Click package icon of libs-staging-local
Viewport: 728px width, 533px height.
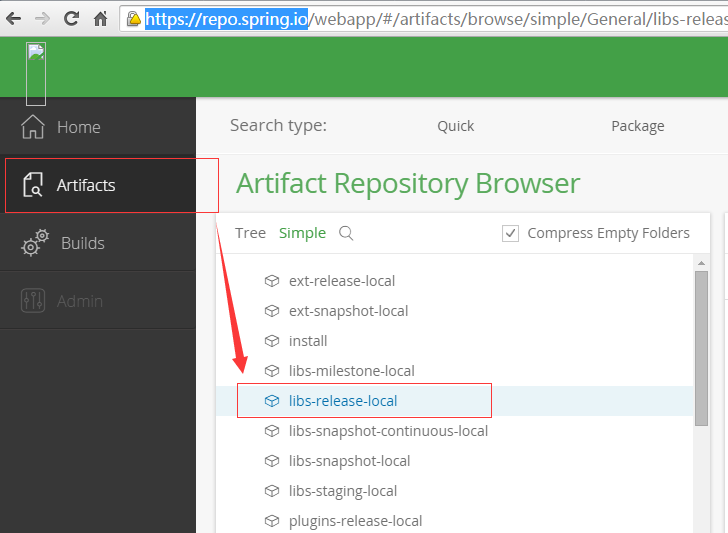[x=272, y=491]
